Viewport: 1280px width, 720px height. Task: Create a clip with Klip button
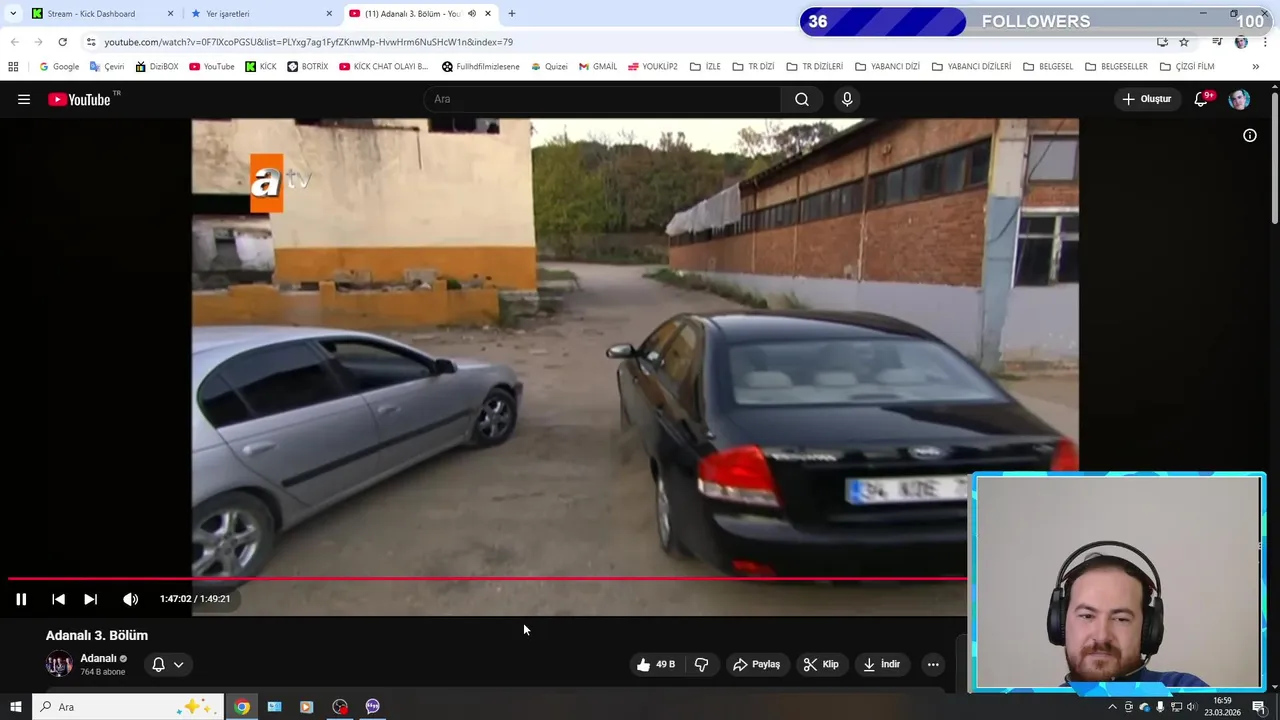point(821,664)
